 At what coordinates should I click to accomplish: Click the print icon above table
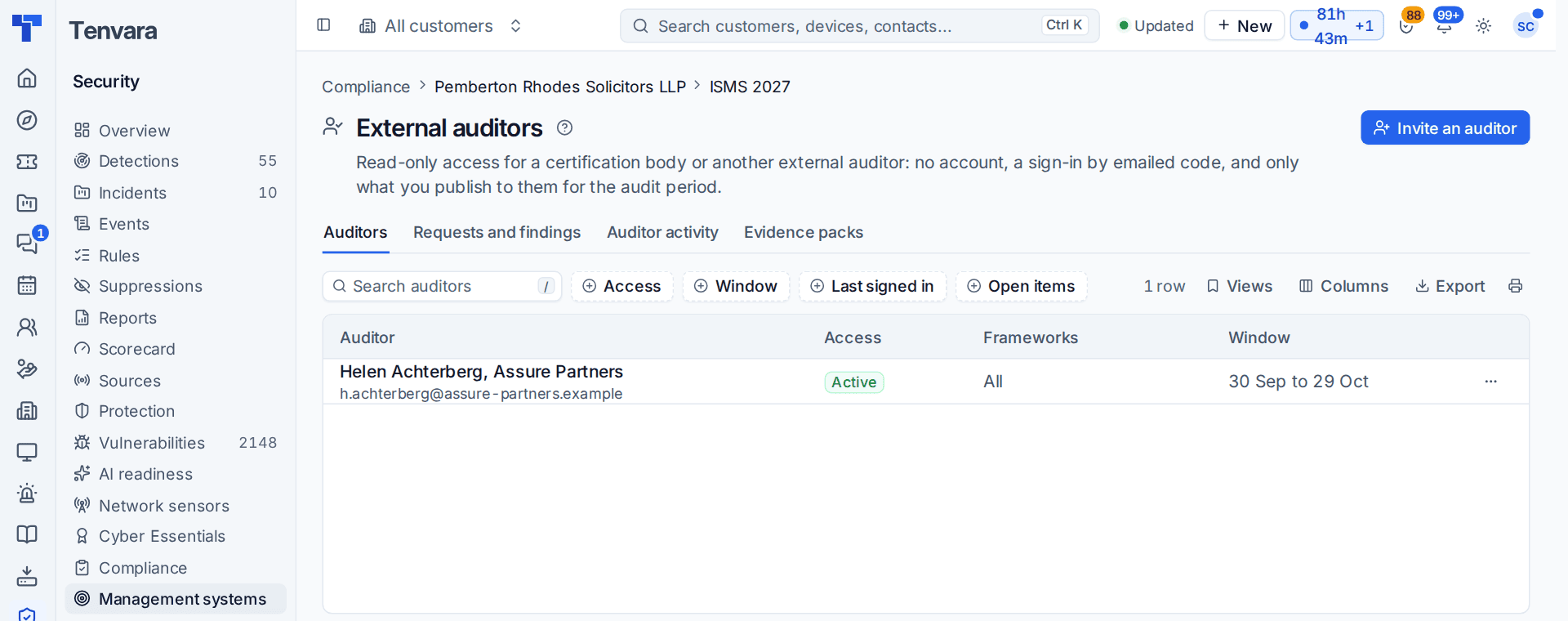click(x=1515, y=286)
